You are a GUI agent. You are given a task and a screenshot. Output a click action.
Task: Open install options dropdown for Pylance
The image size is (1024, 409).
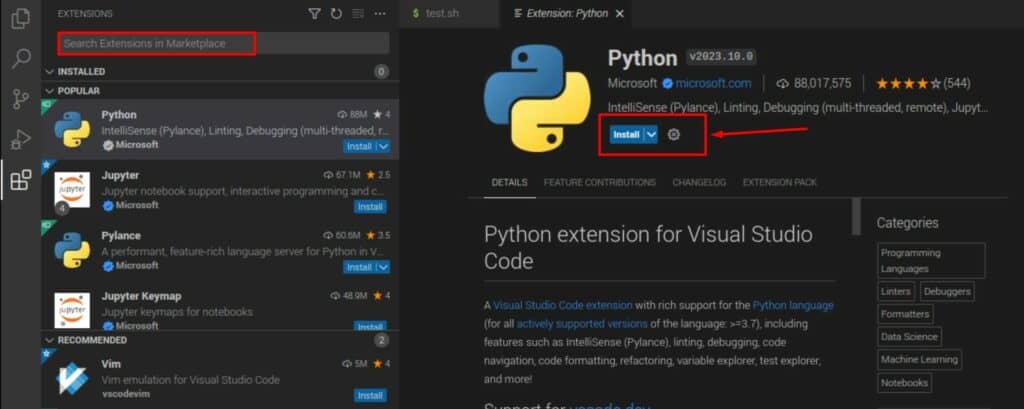[x=383, y=267]
